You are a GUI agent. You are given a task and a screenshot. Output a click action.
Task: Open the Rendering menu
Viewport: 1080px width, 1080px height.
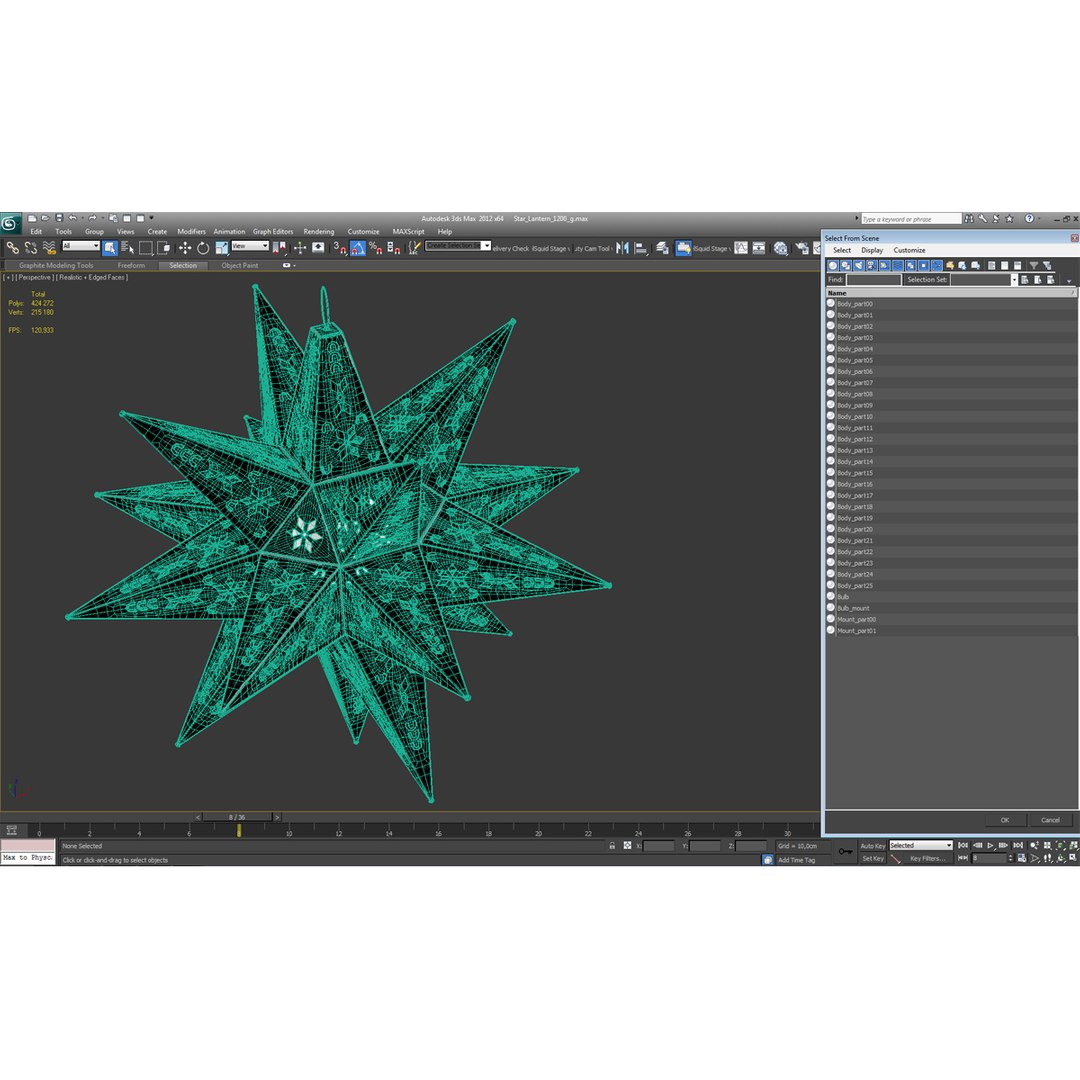point(318,231)
